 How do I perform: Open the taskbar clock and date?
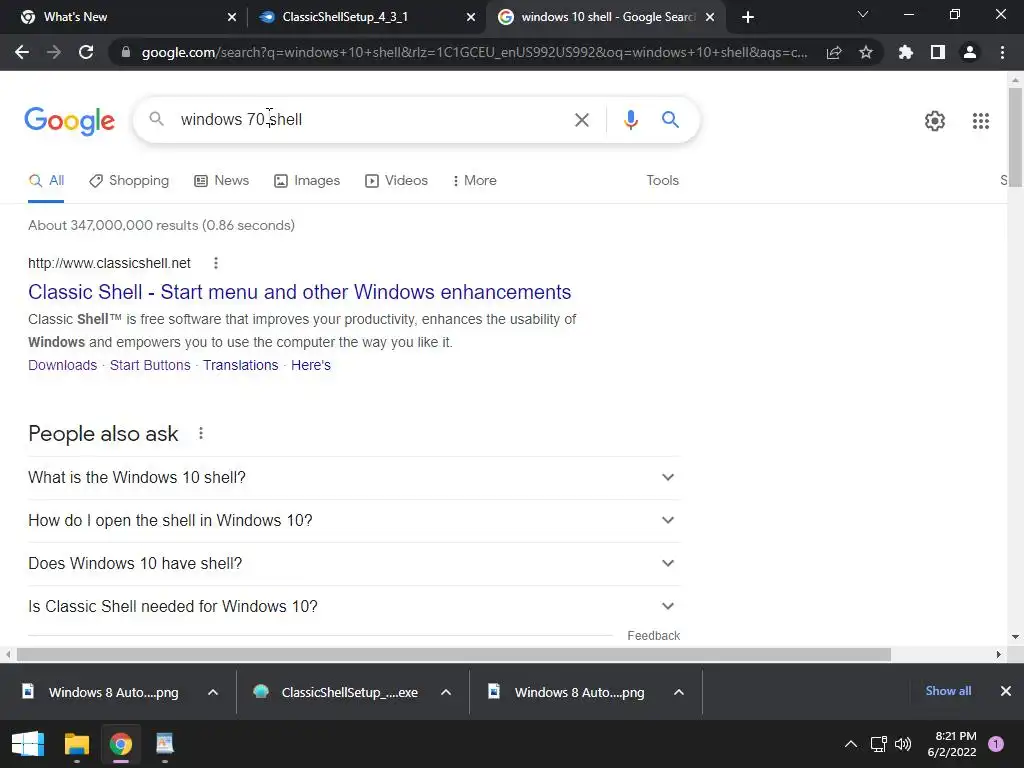coord(952,744)
